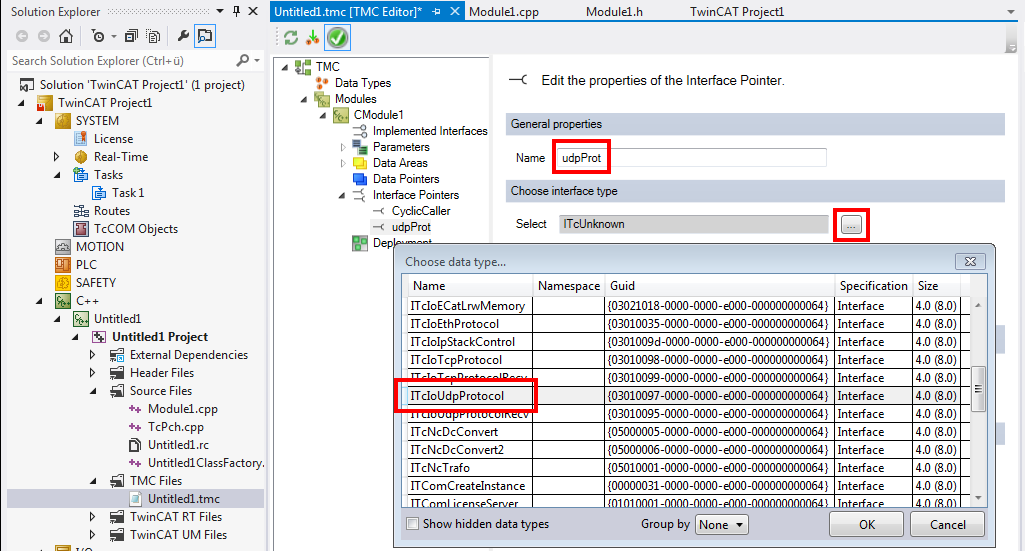This screenshot has height=551, width=1025.
Task: Open the Group by None dropdown
Action: (721, 524)
